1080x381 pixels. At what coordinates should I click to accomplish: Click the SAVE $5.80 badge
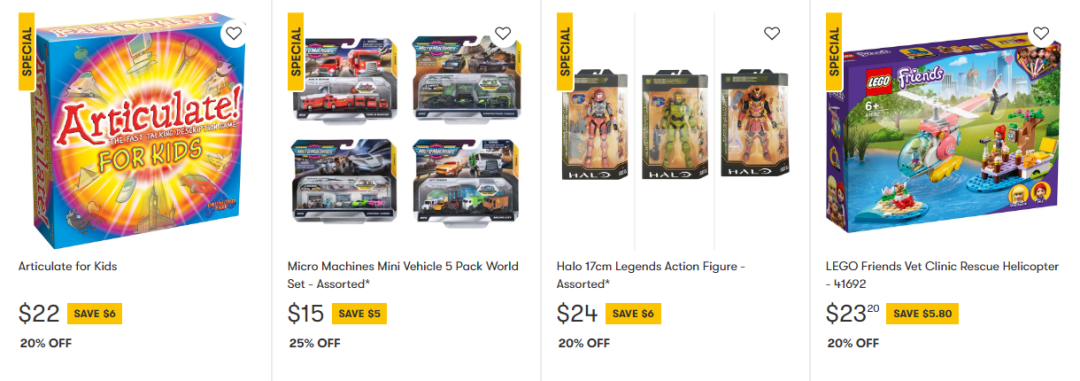[x=922, y=313]
